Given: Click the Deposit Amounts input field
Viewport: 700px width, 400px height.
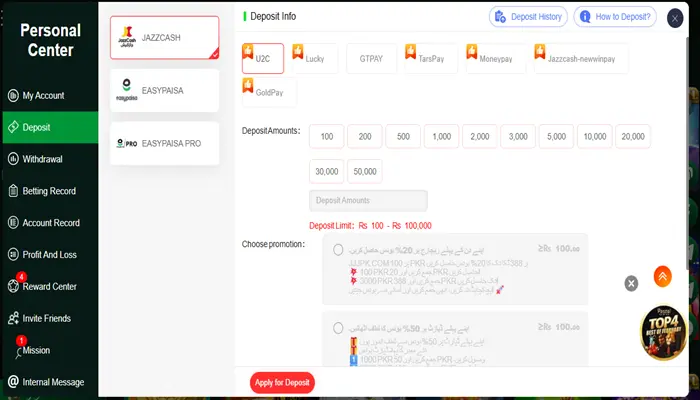Looking at the screenshot, I should (369, 201).
